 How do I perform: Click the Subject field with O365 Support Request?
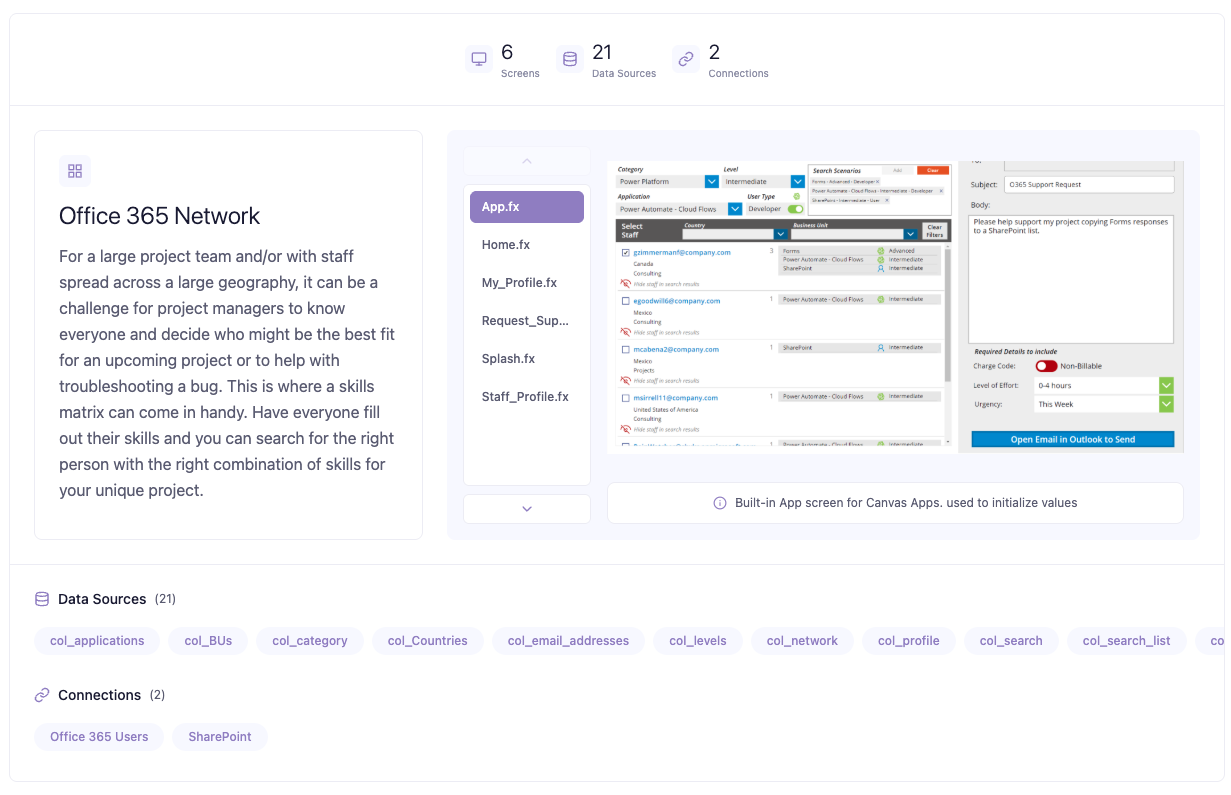pyautogui.click(x=1090, y=184)
